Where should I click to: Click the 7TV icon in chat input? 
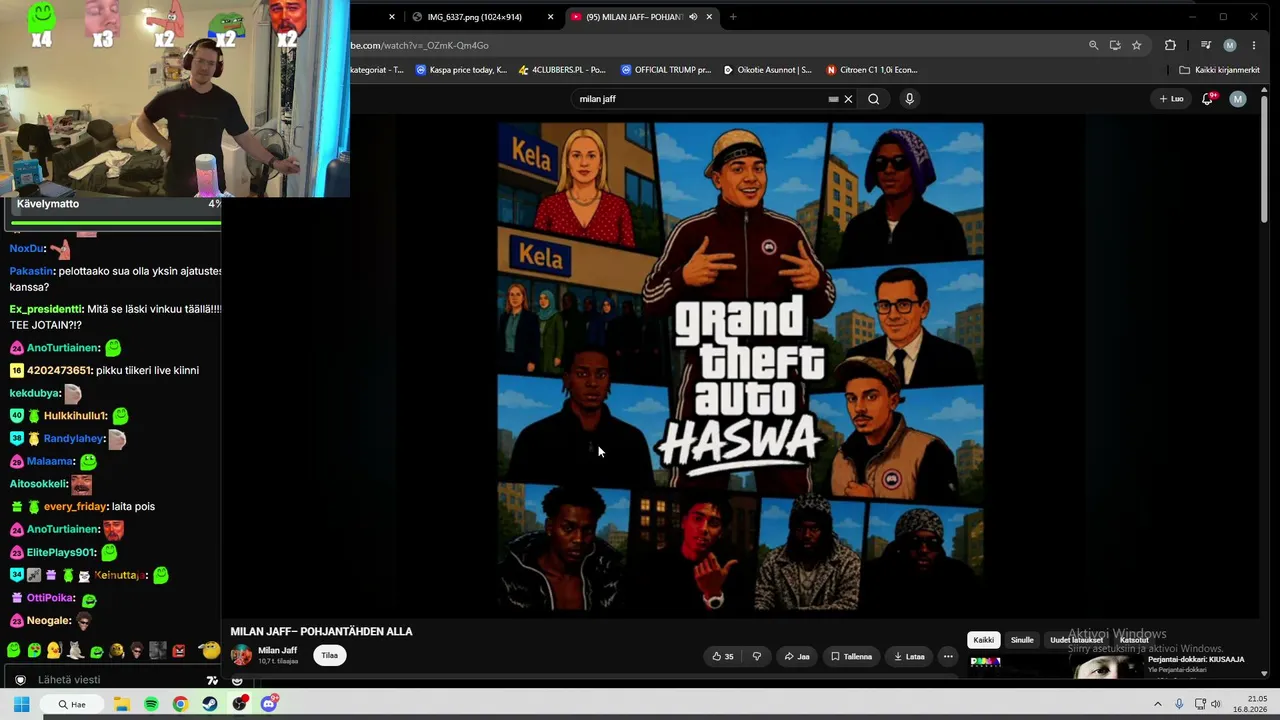[x=212, y=680]
